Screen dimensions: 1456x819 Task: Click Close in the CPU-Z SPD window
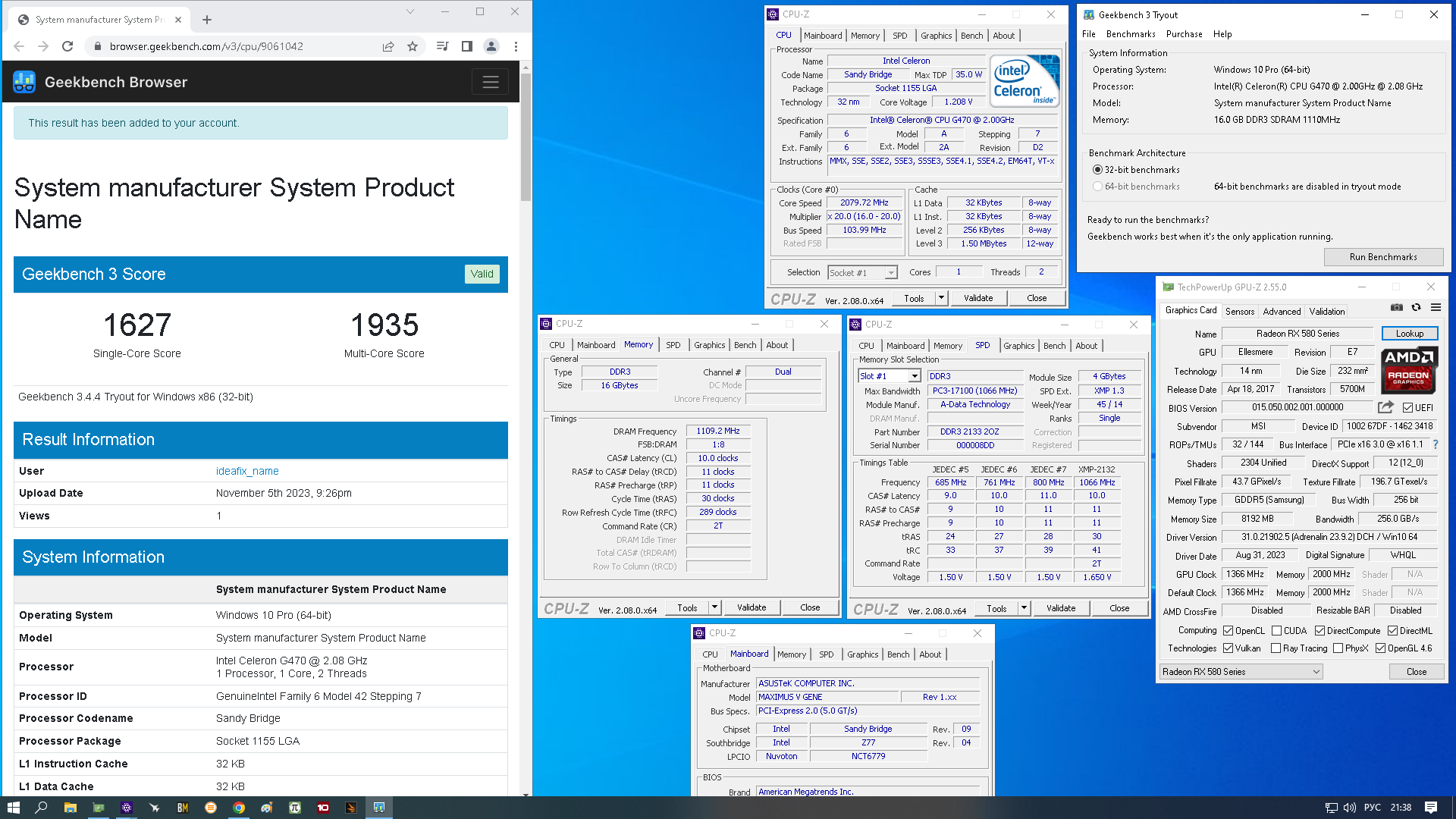click(x=1119, y=608)
